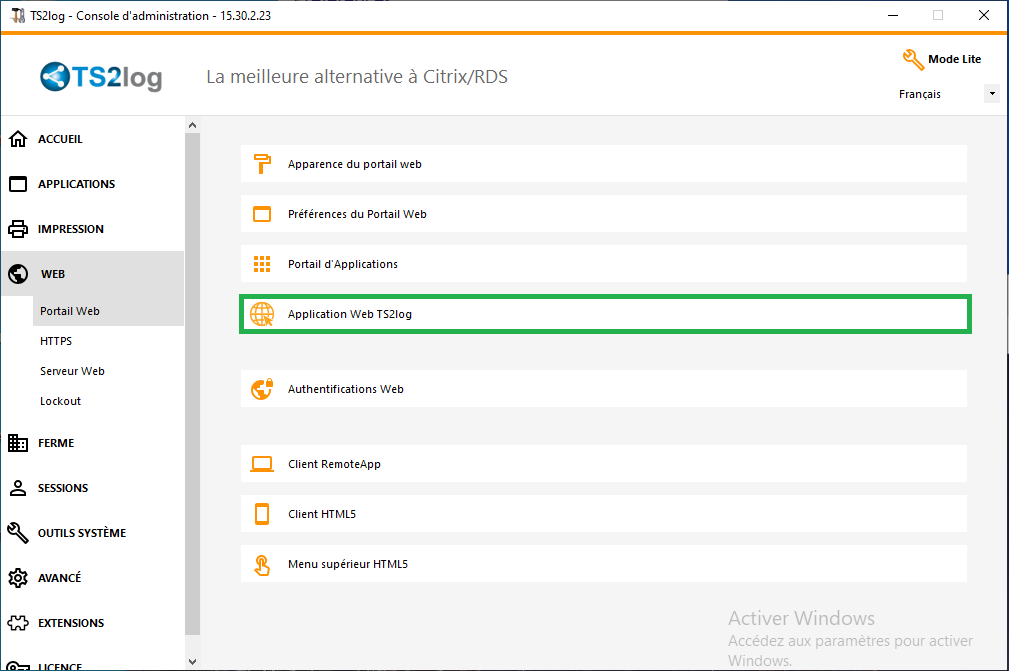Click the Authentifications Web lock globe icon
Viewport: 1009px width, 671px height.
(x=262, y=389)
